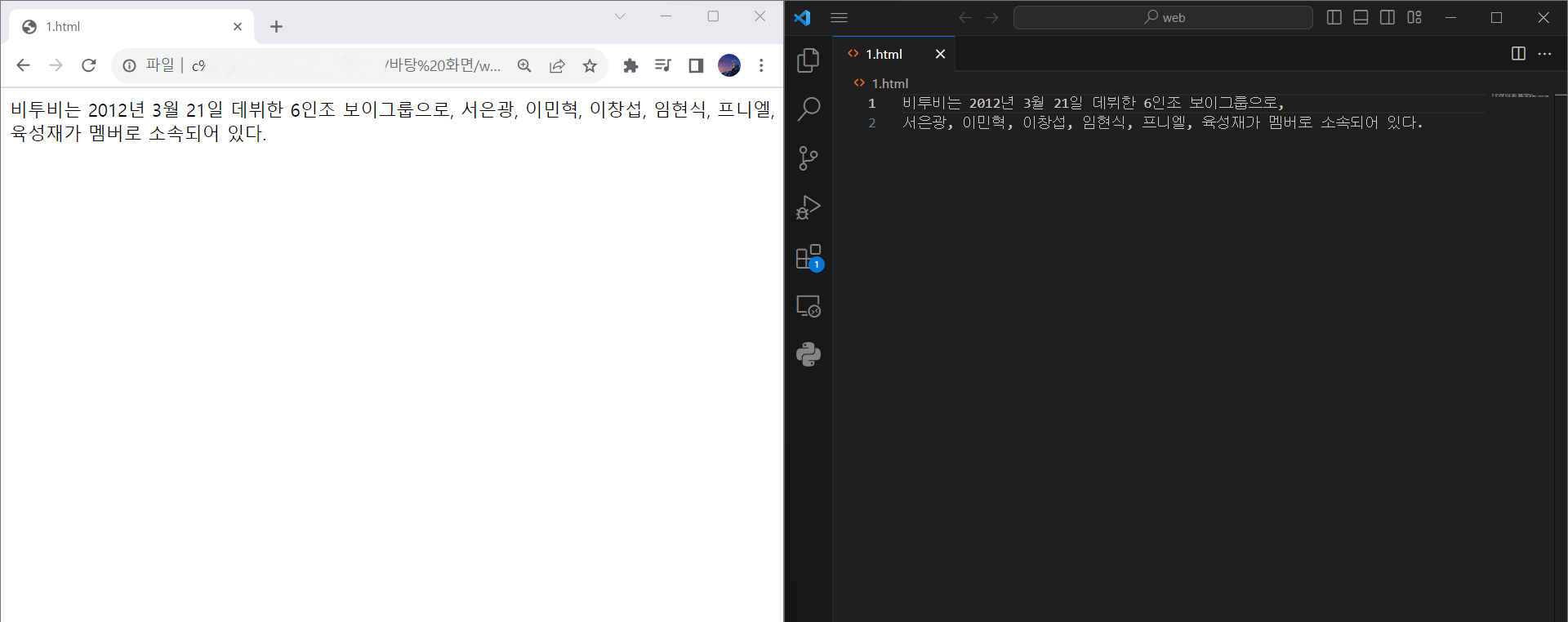Click the rendered paragraph in Chrome page
Image resolution: width=1568 pixels, height=622 pixels.
tap(393, 121)
